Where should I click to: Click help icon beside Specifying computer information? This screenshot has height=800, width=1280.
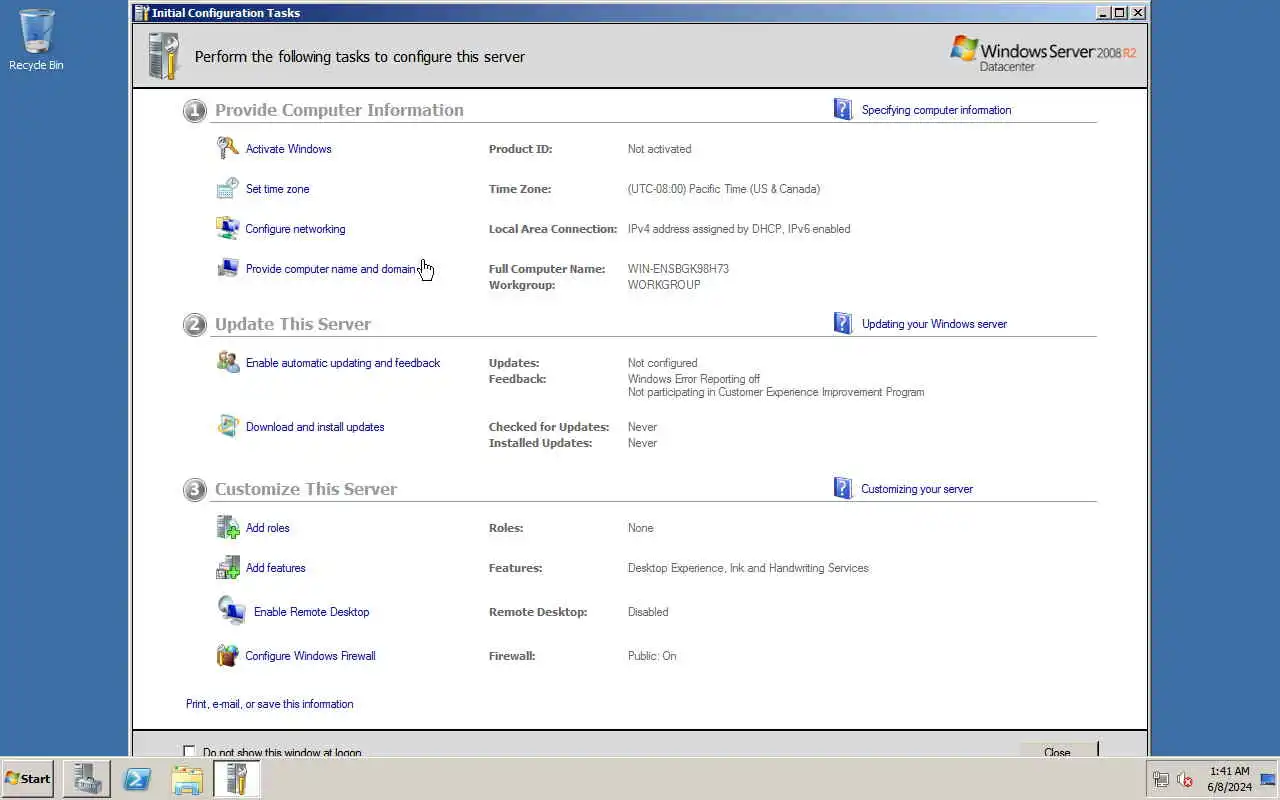point(843,109)
